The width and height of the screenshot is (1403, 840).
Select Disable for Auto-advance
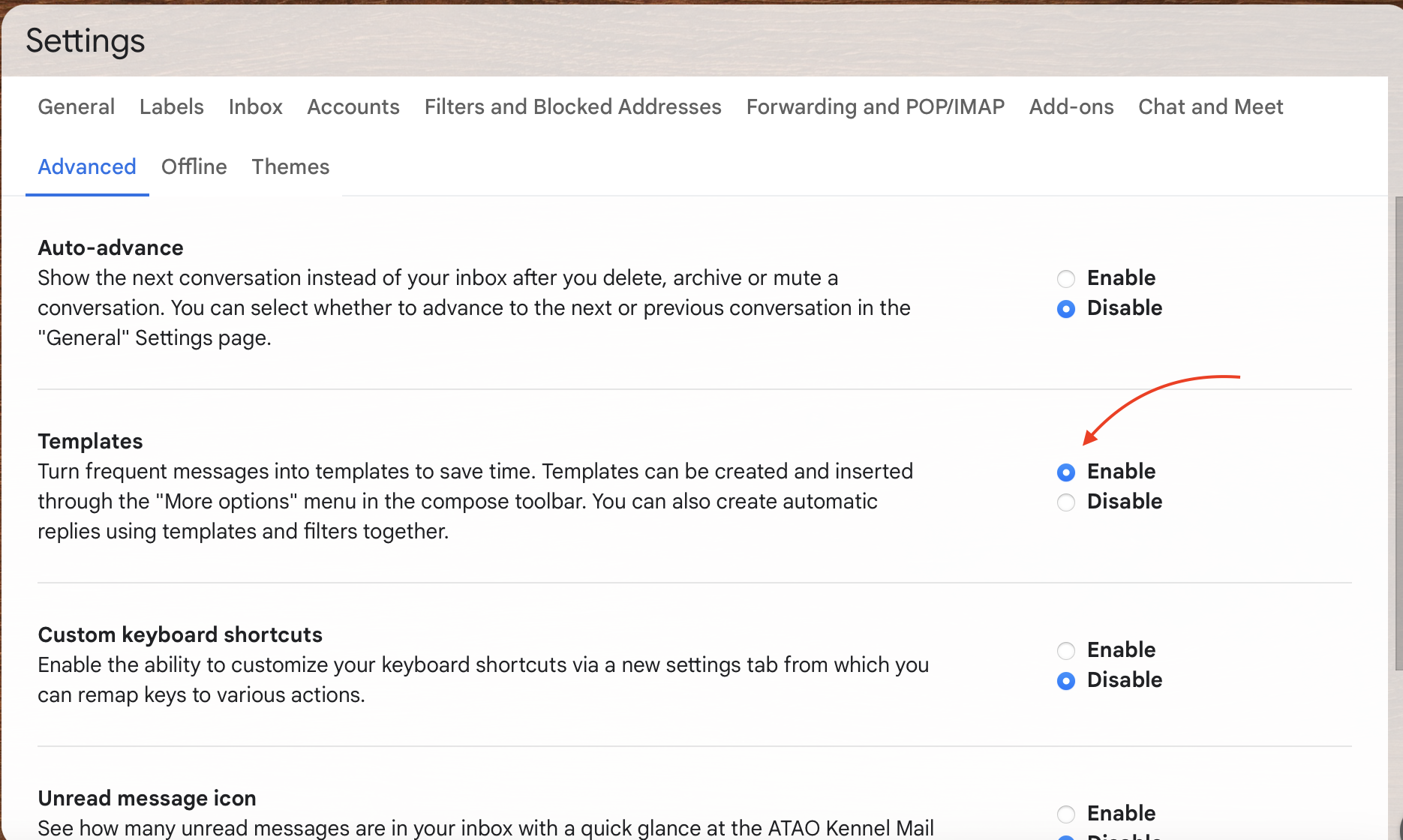pos(1066,309)
